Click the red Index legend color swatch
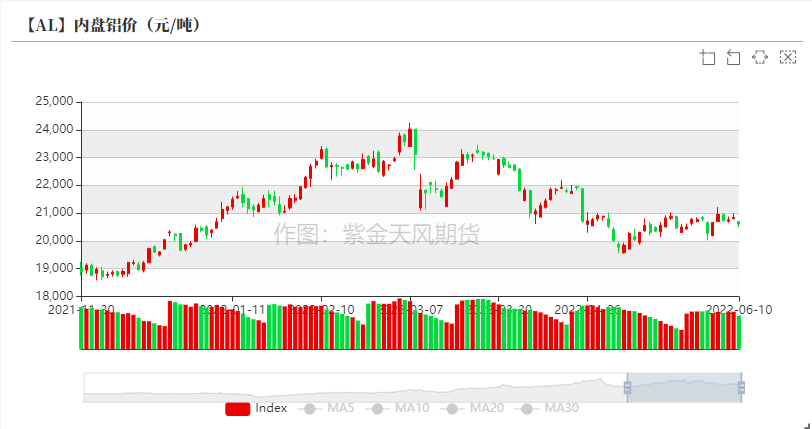This screenshot has height=429, width=812. [x=237, y=408]
